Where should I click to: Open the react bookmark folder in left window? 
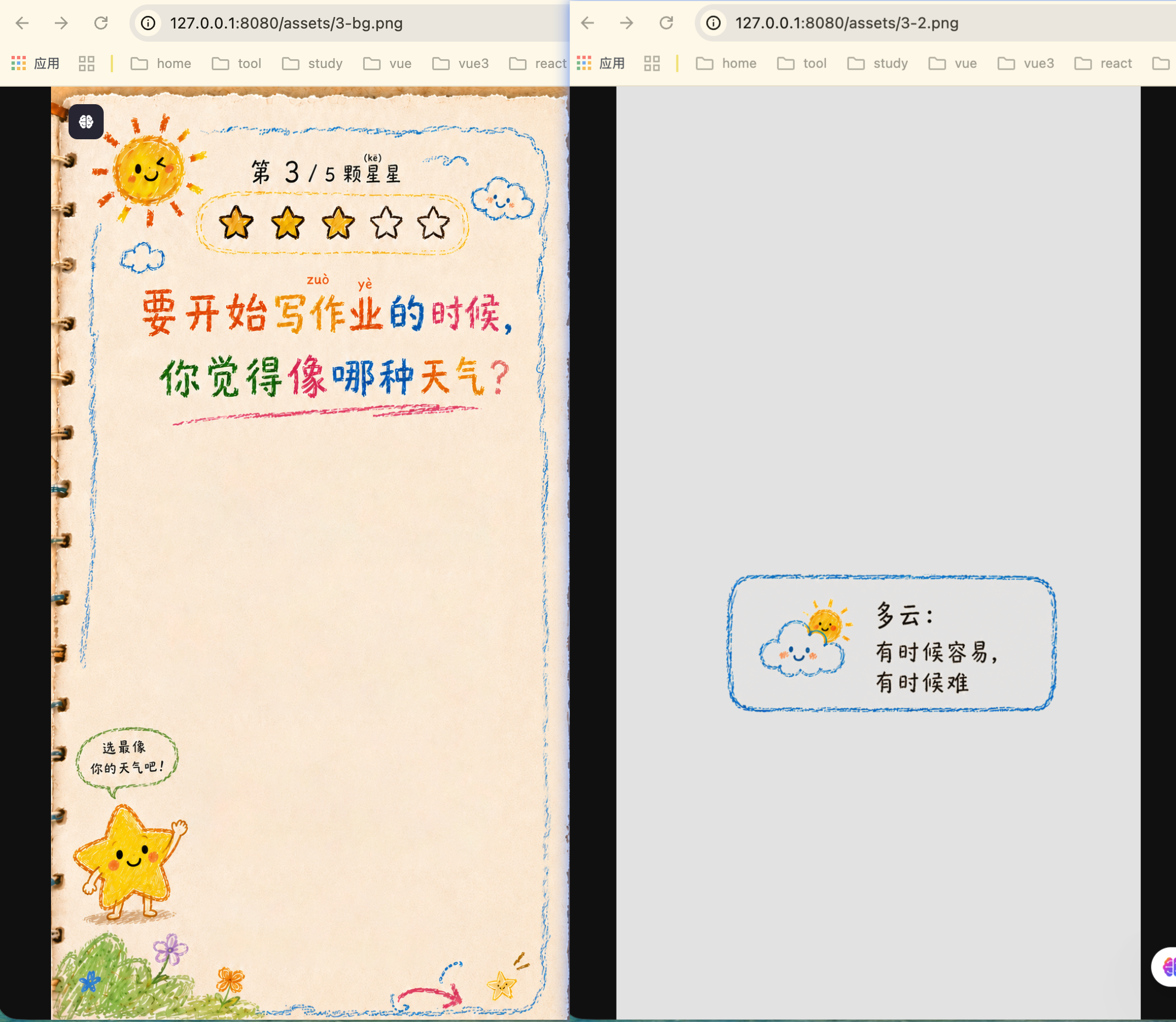coord(538,63)
